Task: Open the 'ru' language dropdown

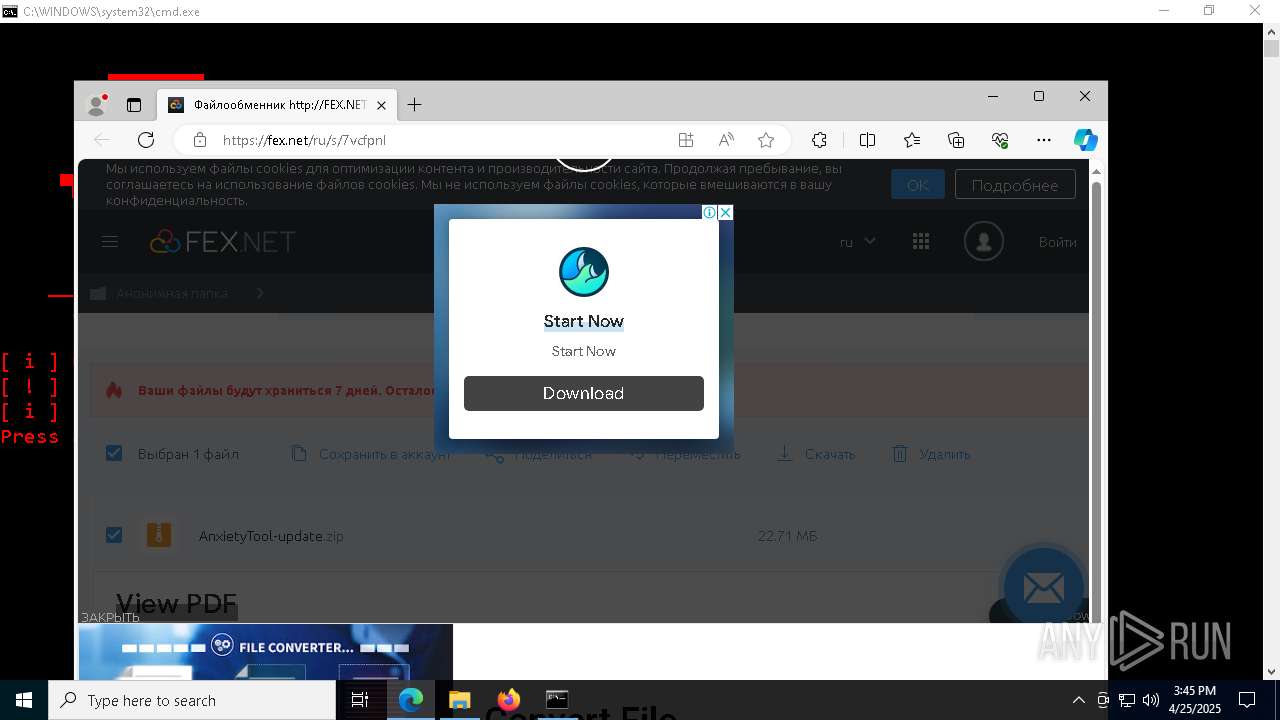Action: coord(857,242)
